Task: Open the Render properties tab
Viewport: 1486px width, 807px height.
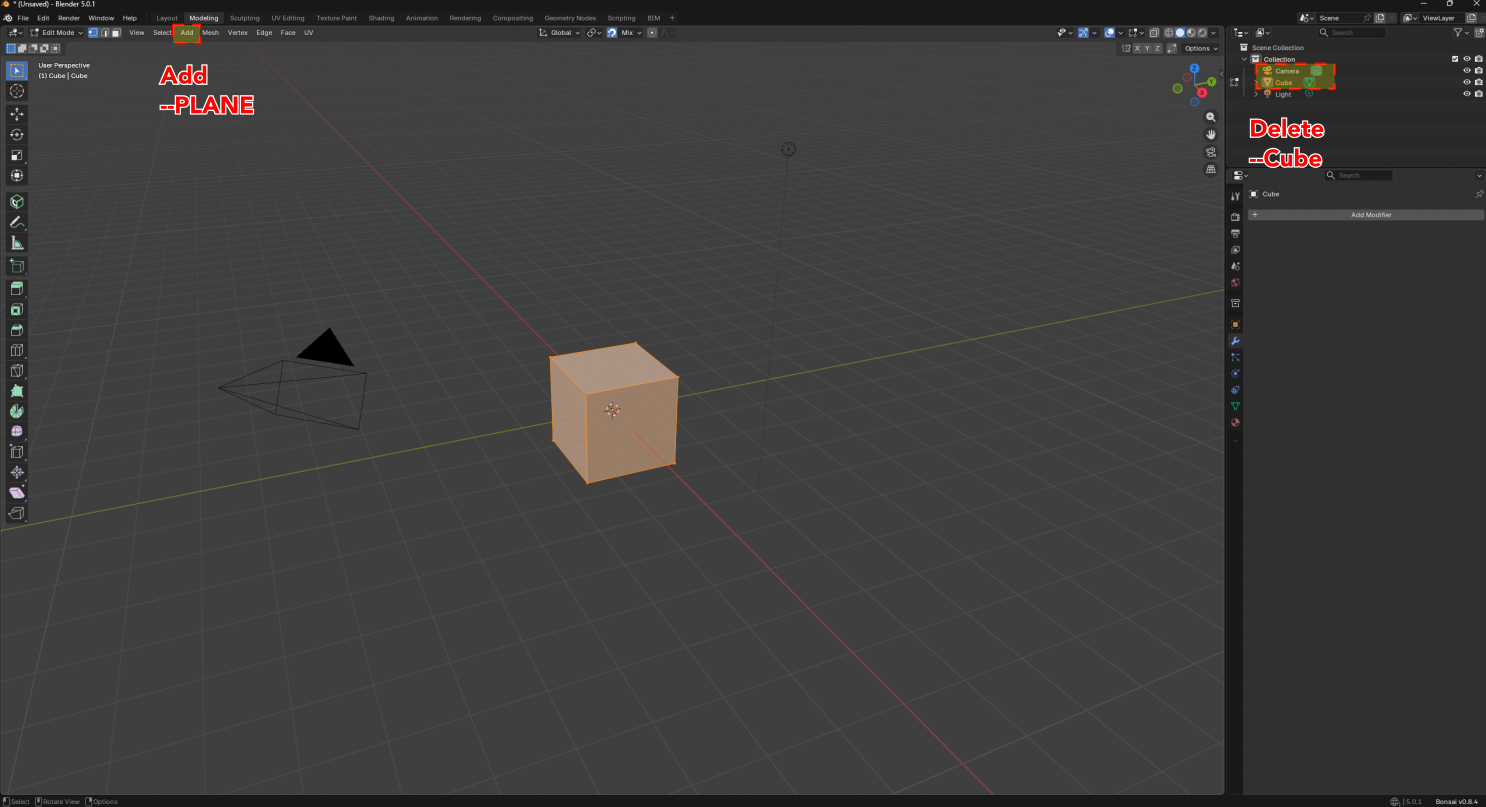Action: click(x=1235, y=217)
